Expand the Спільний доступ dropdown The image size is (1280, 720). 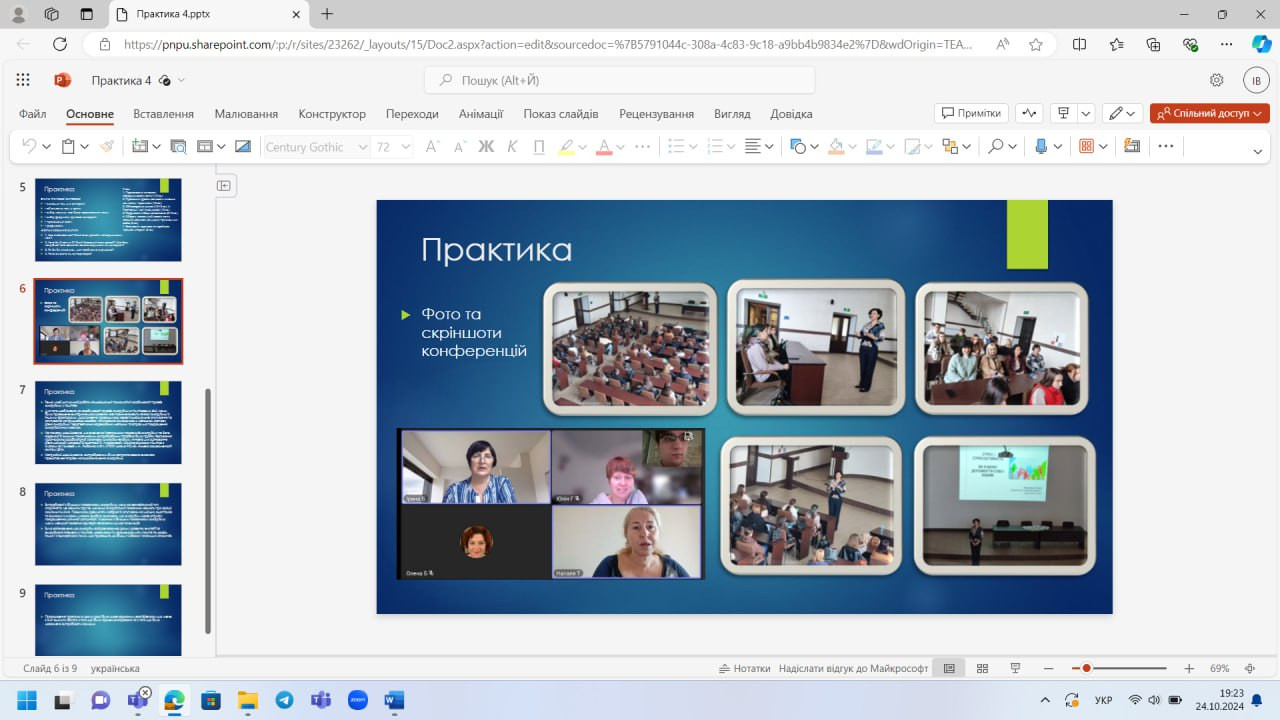click(x=1258, y=113)
